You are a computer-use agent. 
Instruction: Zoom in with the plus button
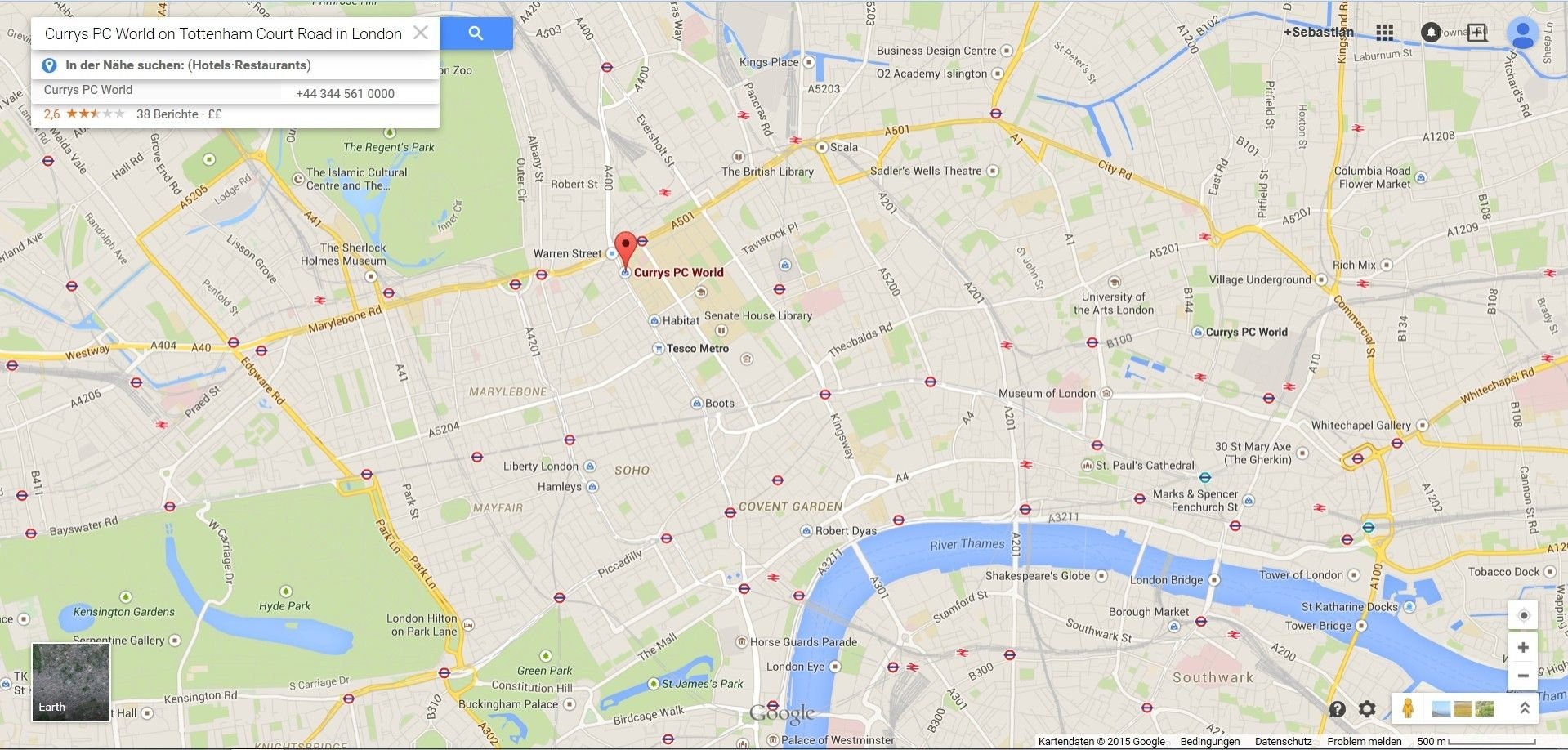(x=1523, y=648)
